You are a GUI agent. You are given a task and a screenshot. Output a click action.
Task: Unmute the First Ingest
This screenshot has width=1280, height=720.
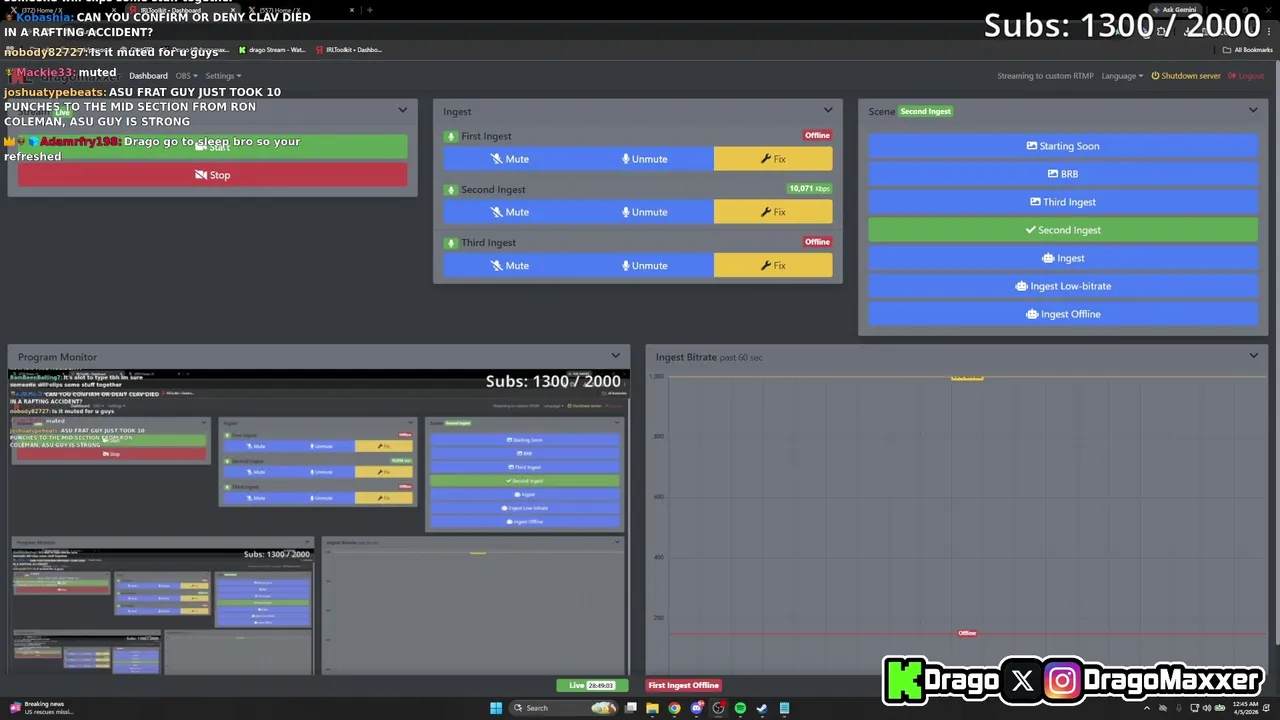[x=645, y=159]
